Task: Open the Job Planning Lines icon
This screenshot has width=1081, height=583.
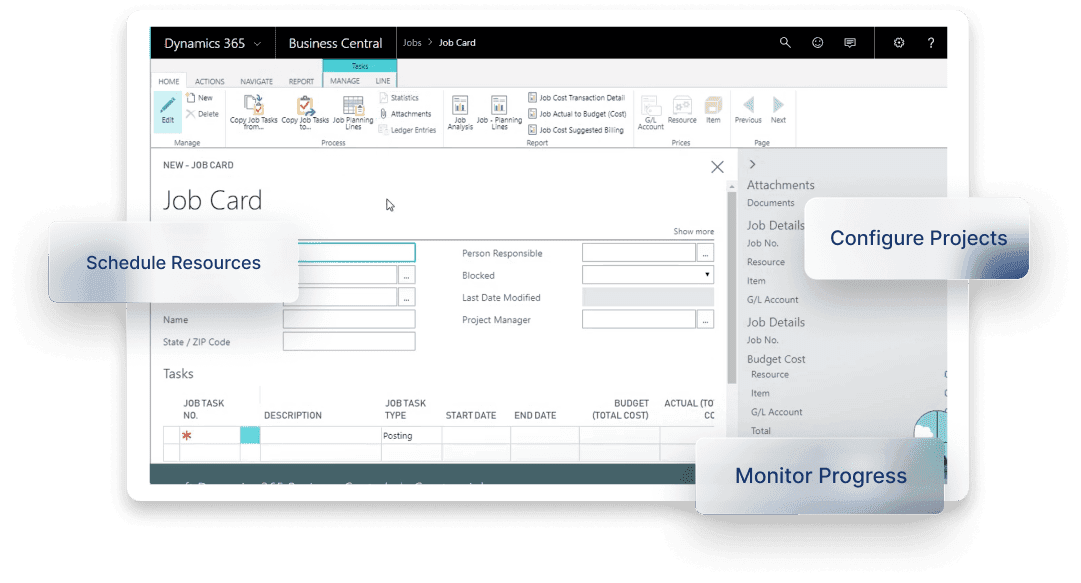Action: click(x=352, y=110)
